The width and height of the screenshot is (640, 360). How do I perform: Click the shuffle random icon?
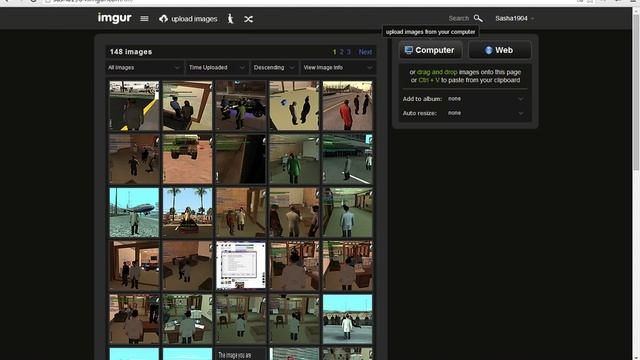pos(248,19)
